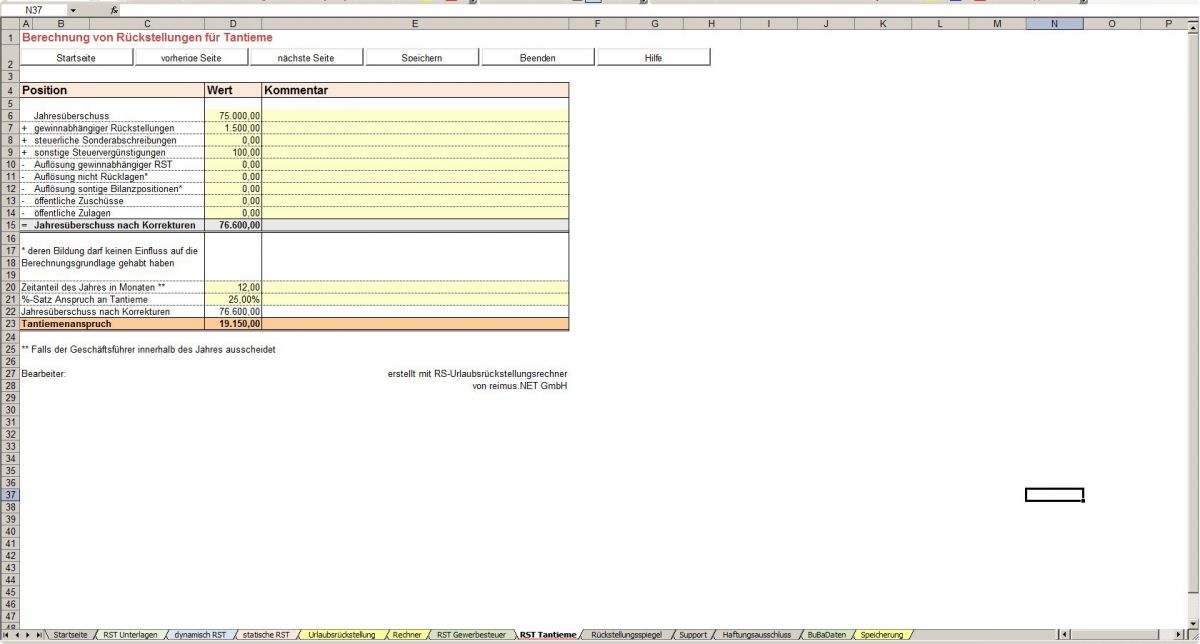Click the vorherige Seite button
1200x644 pixels.
click(190, 58)
